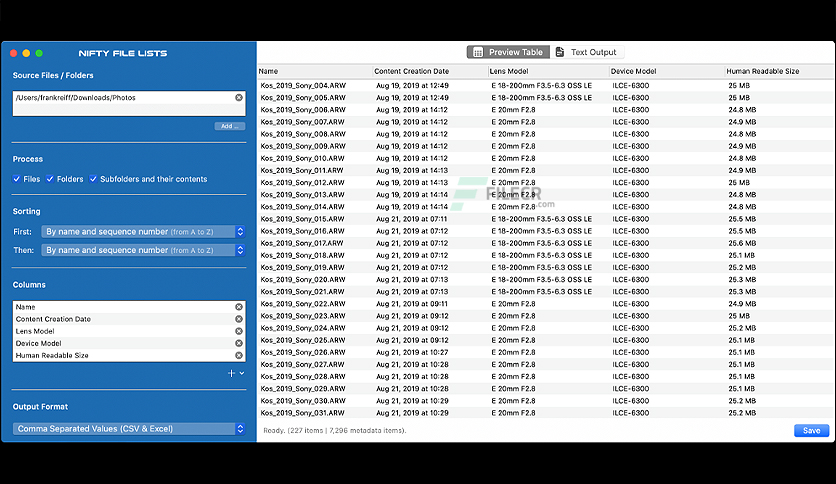Viewport: 836px width, 484px height.
Task: Open the First sorting dropdown
Action: [143, 232]
